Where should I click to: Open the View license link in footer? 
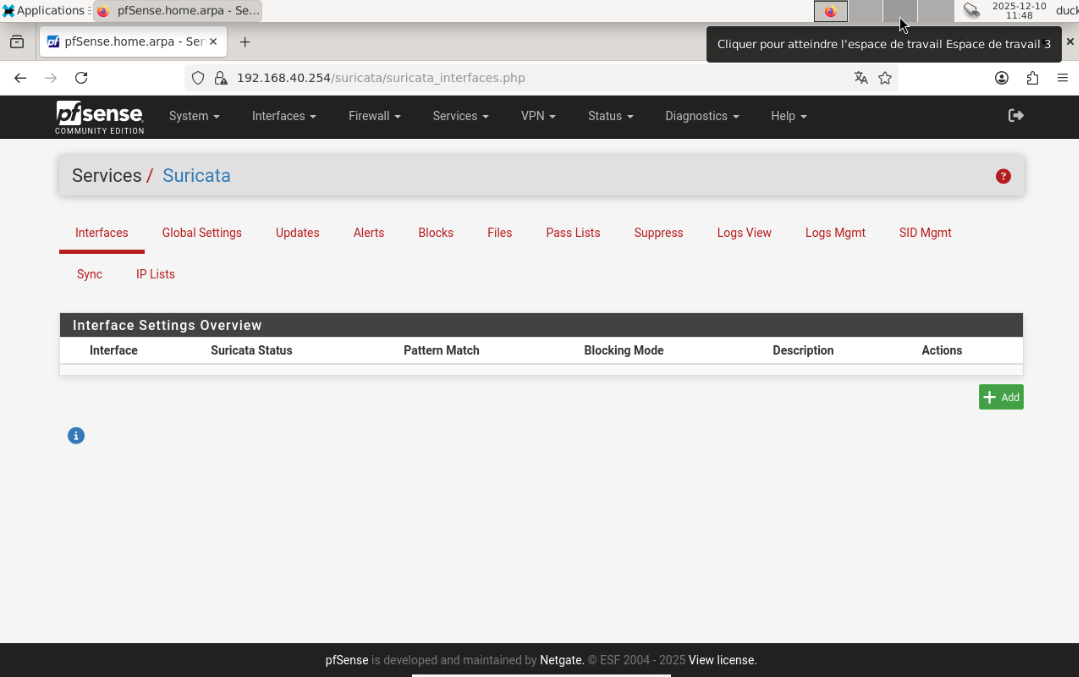click(722, 660)
